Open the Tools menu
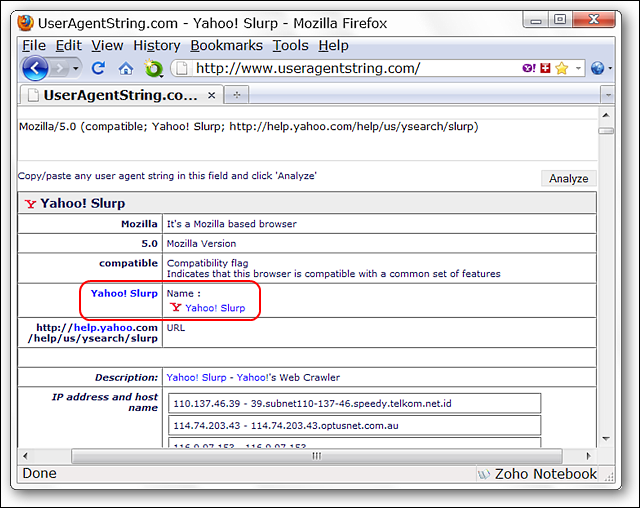 (x=290, y=45)
